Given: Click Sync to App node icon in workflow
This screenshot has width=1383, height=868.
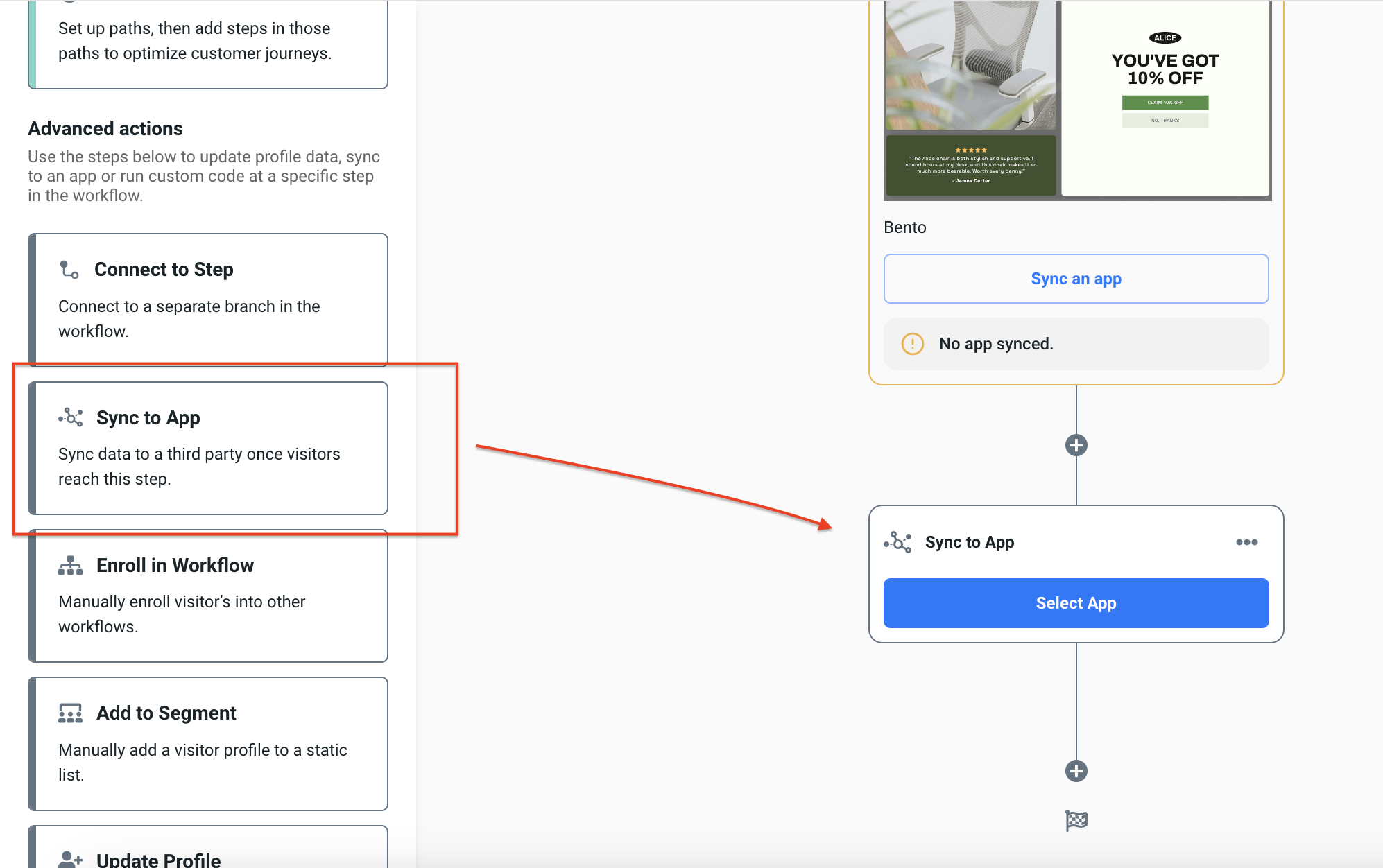Looking at the screenshot, I should [x=898, y=542].
